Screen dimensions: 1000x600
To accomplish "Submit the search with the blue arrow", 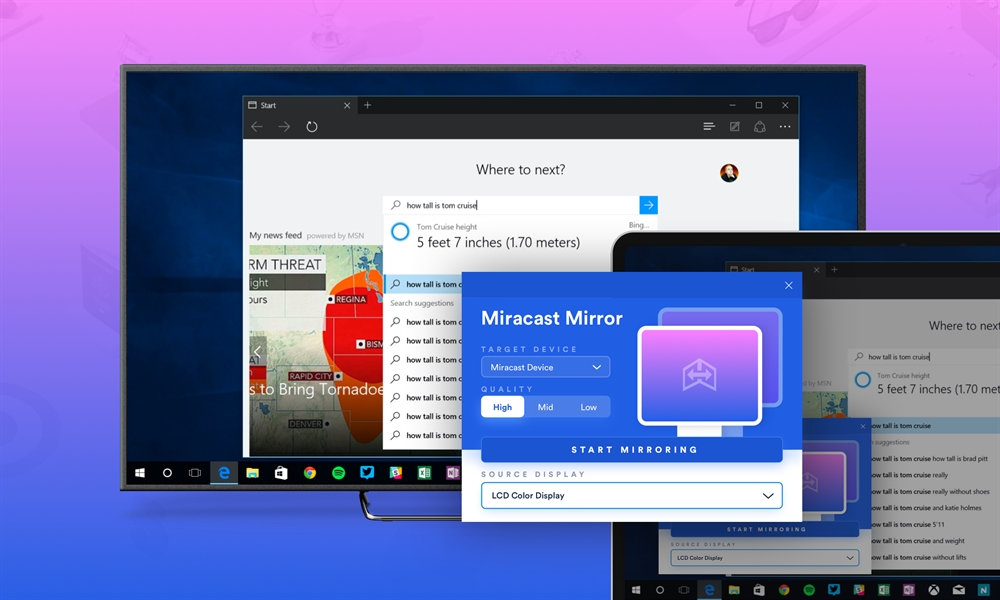I will click(x=648, y=204).
